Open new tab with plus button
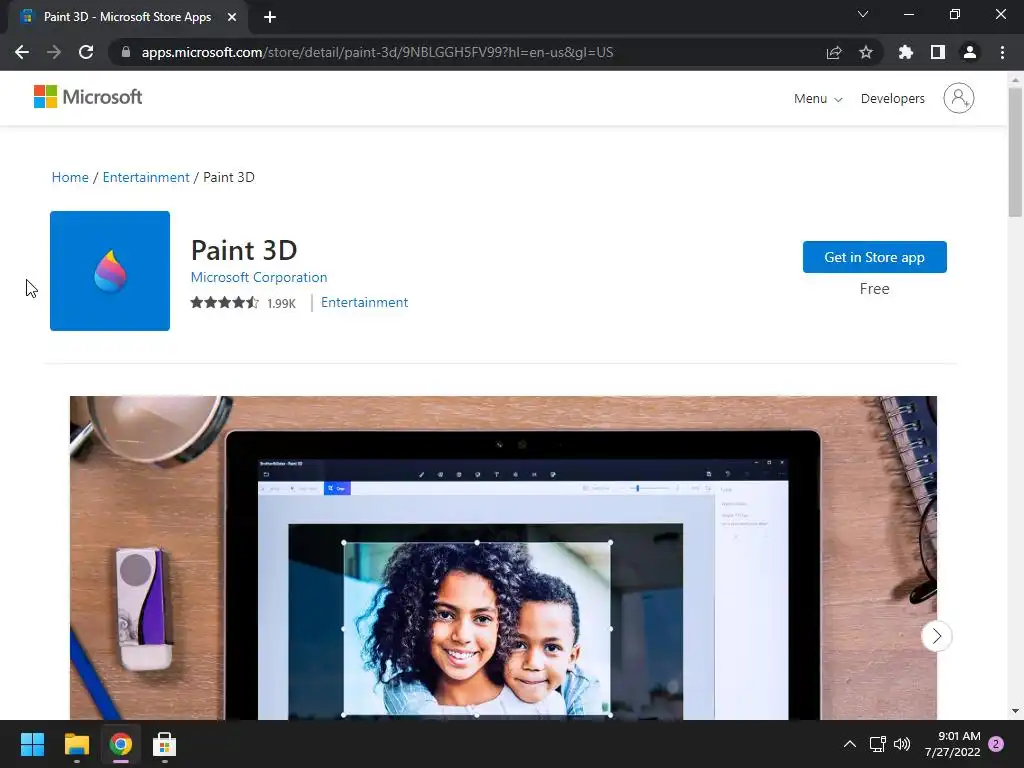Viewport: 1024px width, 768px height. [x=270, y=17]
